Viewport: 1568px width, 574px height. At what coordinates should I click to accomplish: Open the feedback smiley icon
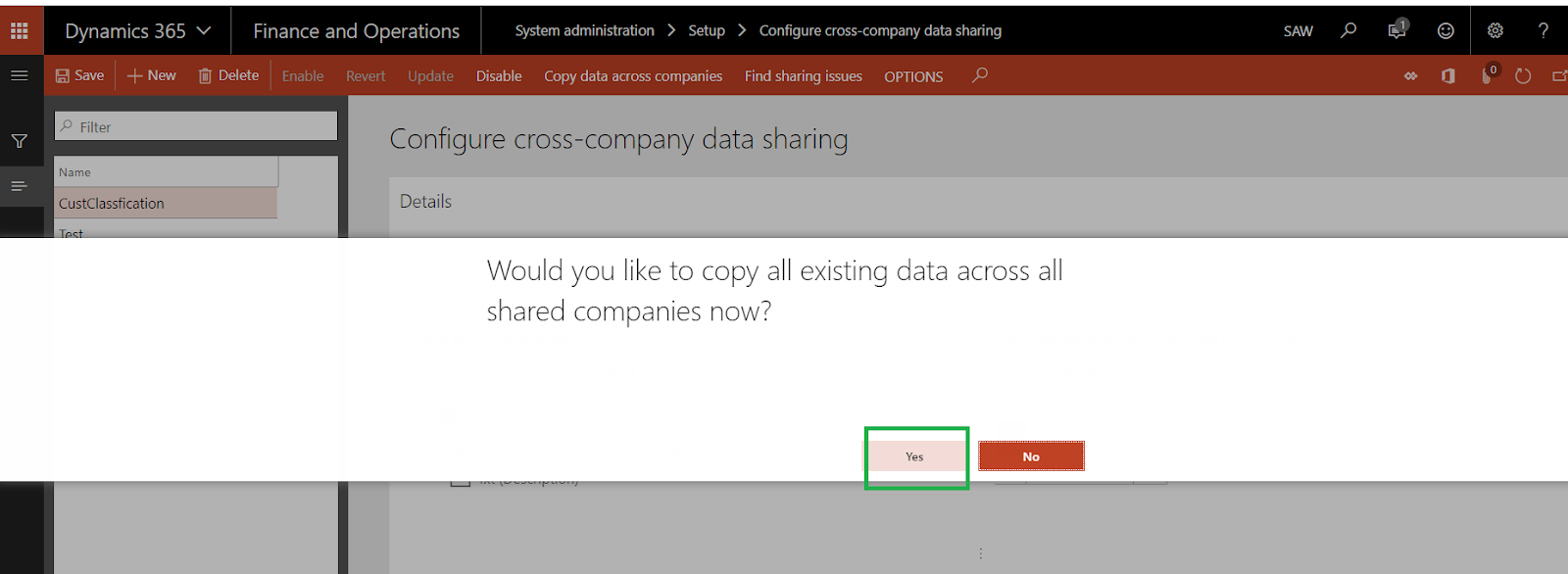coord(1445,30)
